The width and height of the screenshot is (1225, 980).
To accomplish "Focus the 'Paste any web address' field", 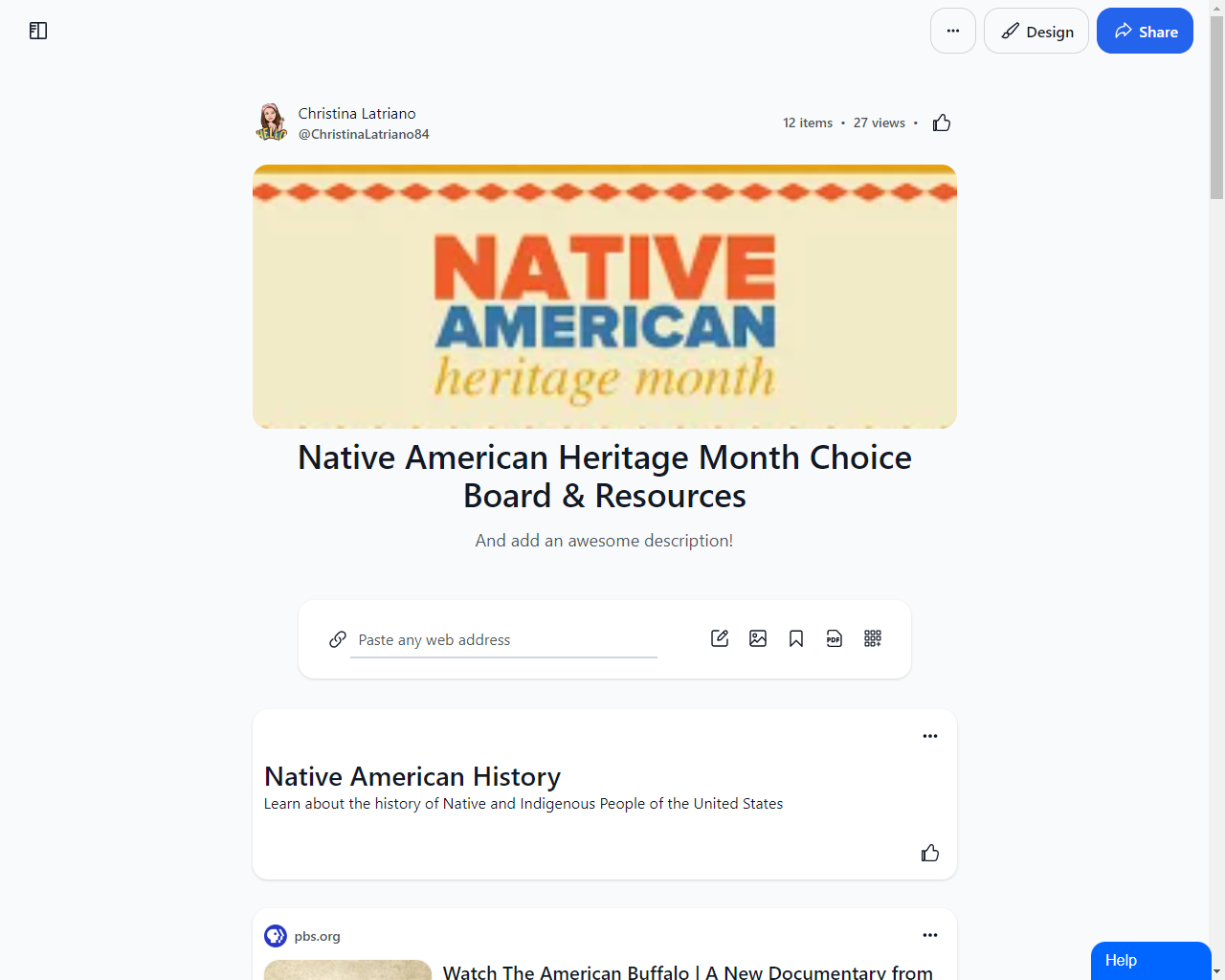I will point(503,639).
